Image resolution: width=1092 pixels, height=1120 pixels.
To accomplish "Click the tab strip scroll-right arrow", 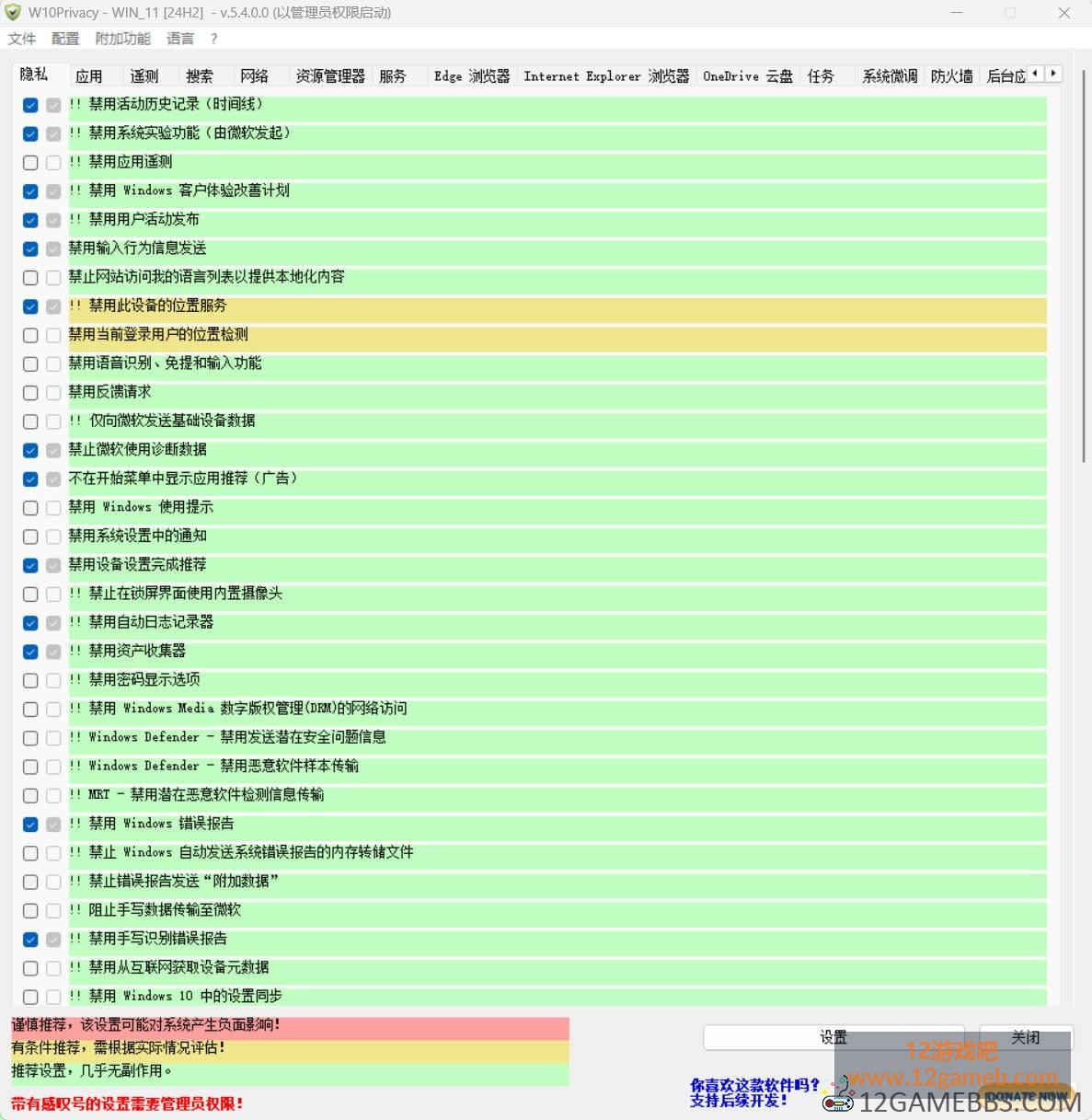I will (x=1053, y=74).
